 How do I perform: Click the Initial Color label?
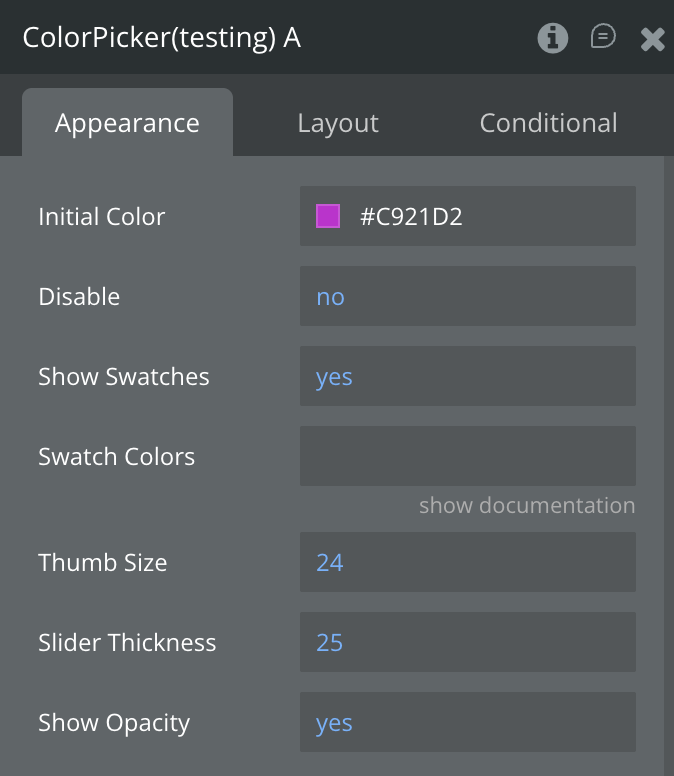click(101, 217)
